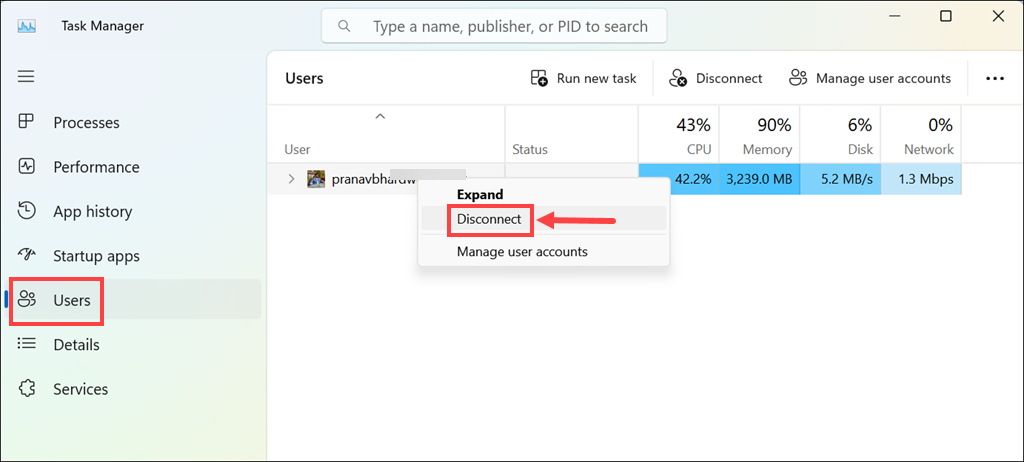This screenshot has height=462, width=1024.
Task: Open the hamburger navigation menu
Action: [26, 76]
